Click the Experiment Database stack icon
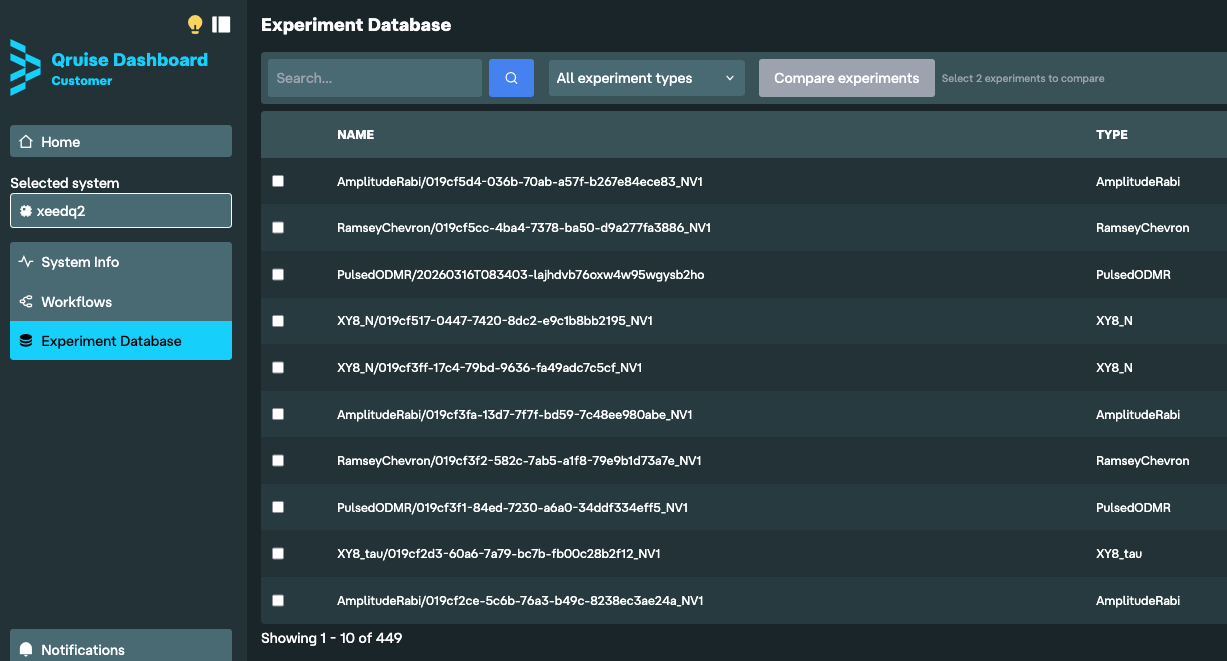Screen dimensions: 1227x661 click(x=25, y=340)
